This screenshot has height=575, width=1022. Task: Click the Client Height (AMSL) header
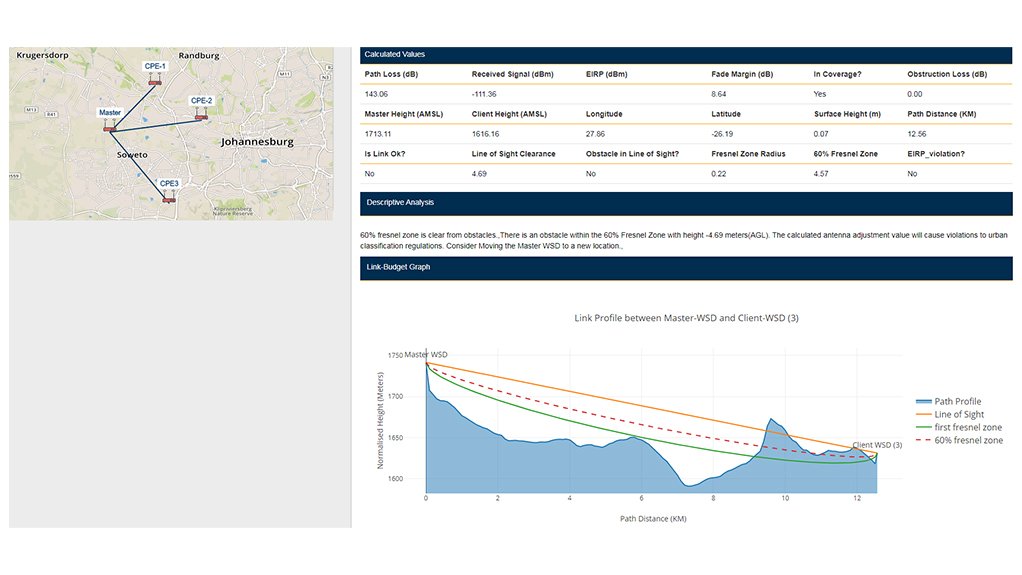[x=509, y=114]
